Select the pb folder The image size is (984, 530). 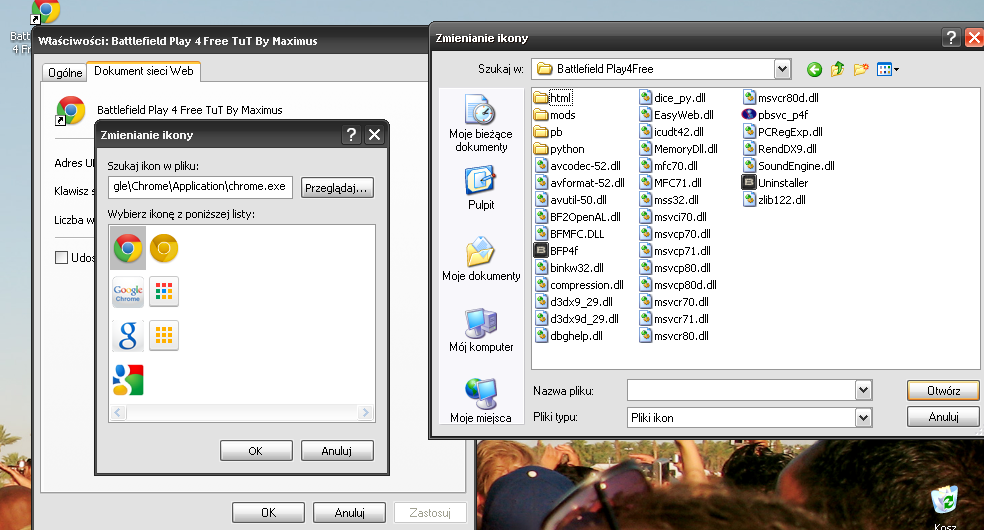[x=548, y=132]
